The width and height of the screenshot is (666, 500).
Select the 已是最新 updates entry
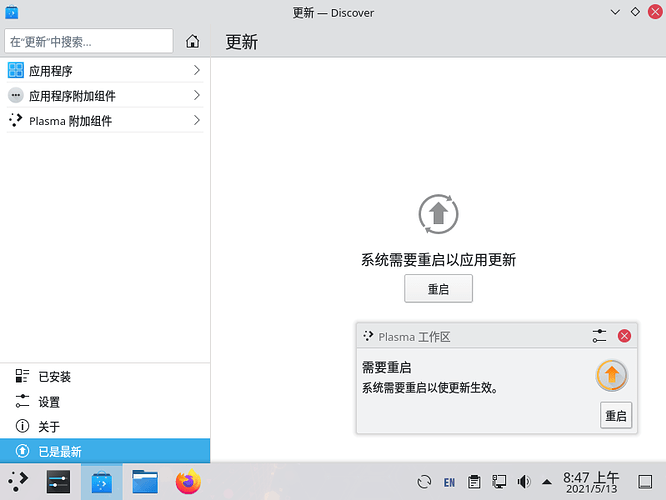coord(105,451)
